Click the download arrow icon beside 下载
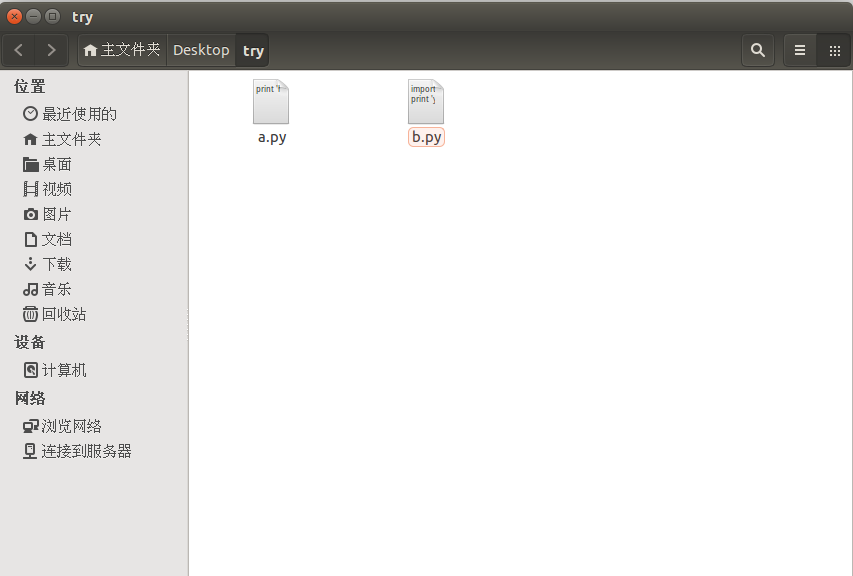 (x=30, y=264)
